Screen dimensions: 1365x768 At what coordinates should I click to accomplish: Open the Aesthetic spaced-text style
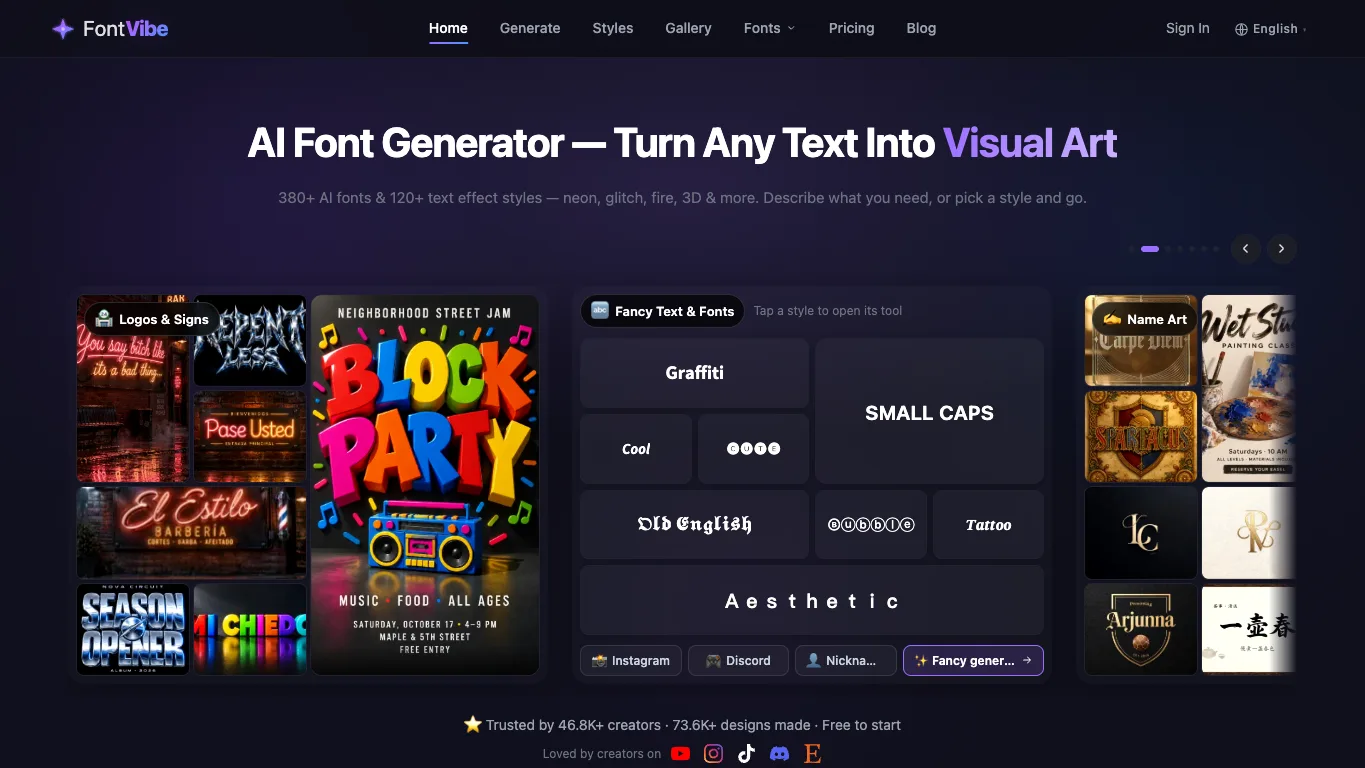pos(812,600)
